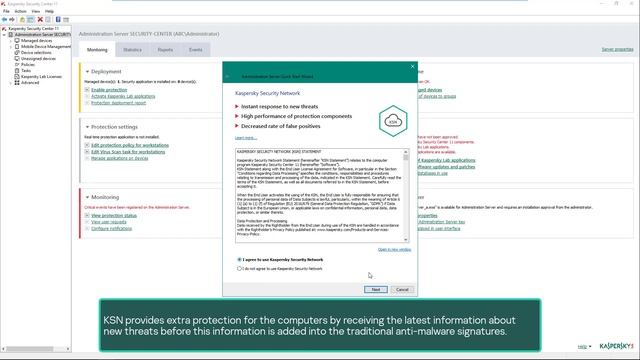640x360 pixels.
Task: Switch to the Statistics tab
Action: (132, 50)
